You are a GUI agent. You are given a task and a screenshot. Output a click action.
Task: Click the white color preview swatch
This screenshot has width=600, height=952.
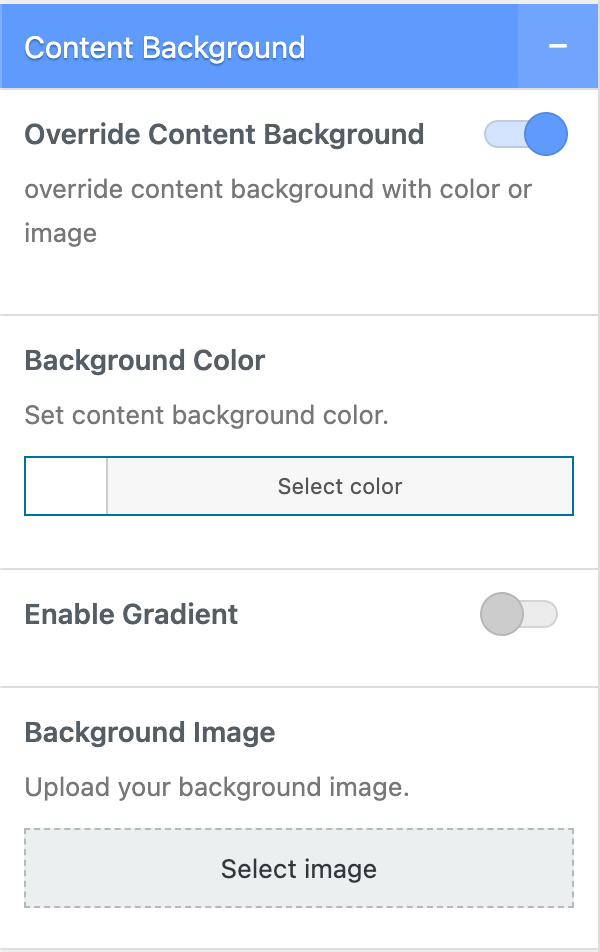[x=66, y=486]
